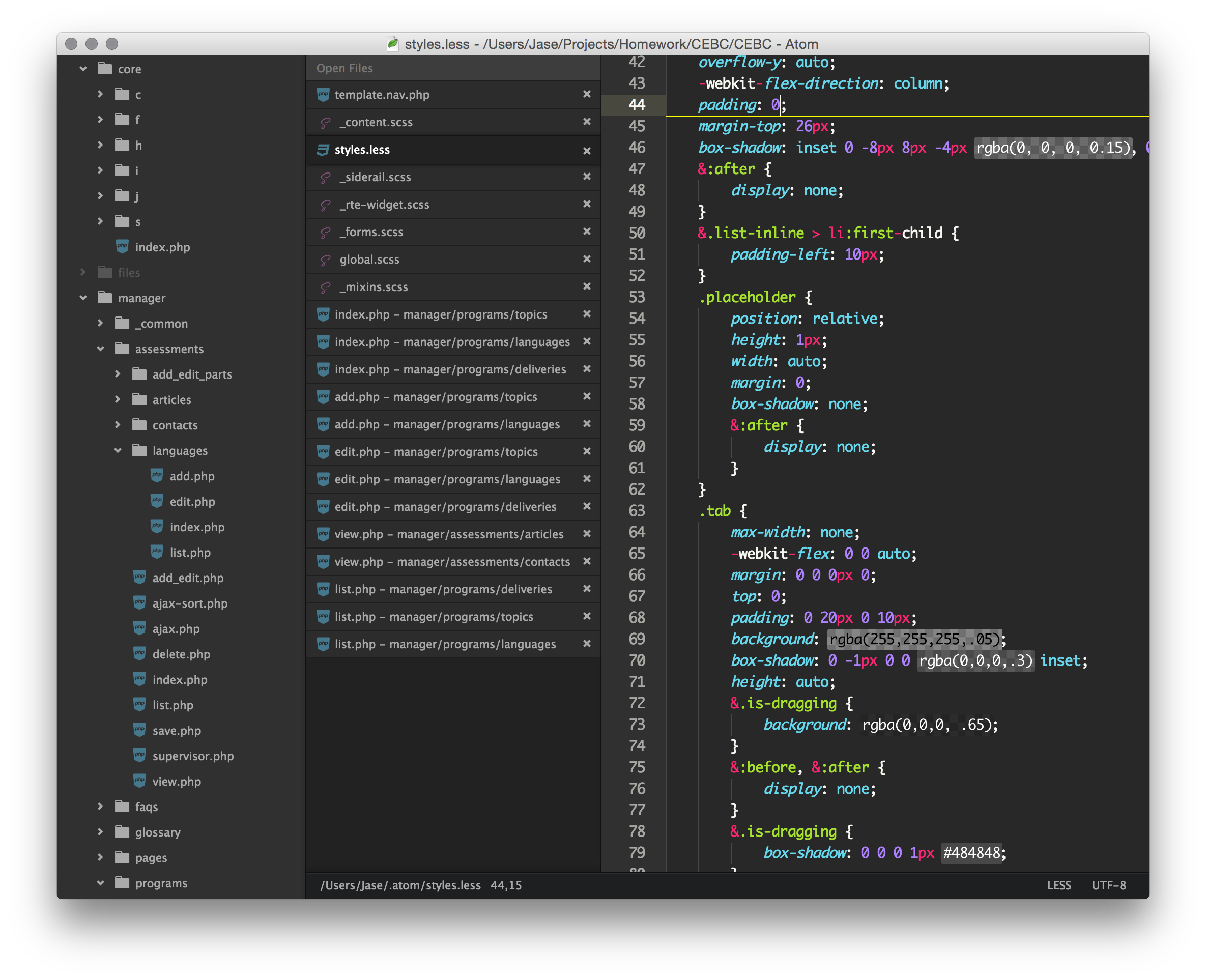
Task: Click the CSS icon beside styles.less
Action: point(323,150)
